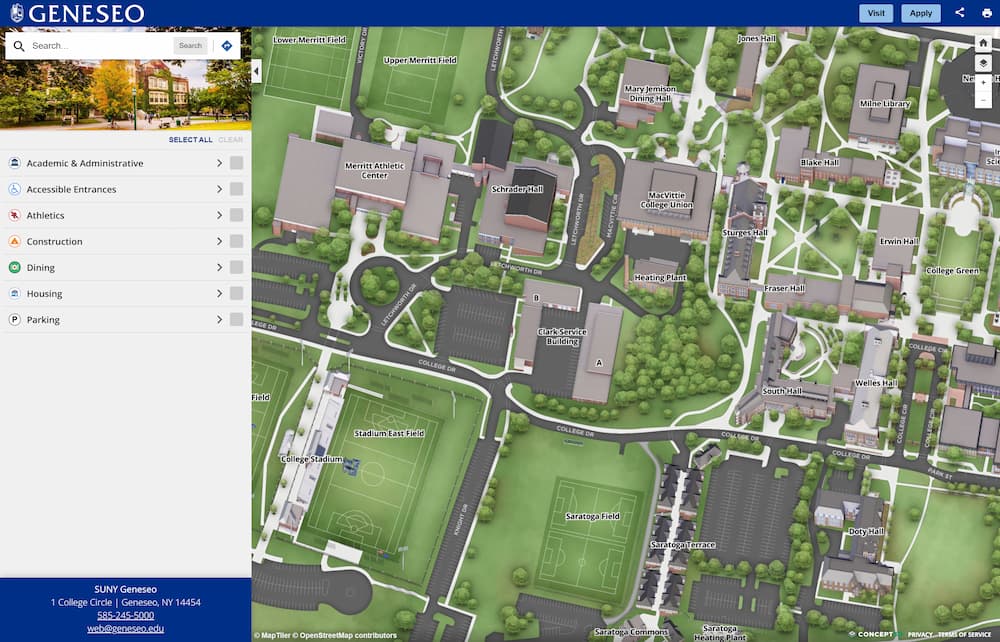Zoom in with the plus icon
Viewport: 1000px width, 642px height.
click(x=984, y=83)
